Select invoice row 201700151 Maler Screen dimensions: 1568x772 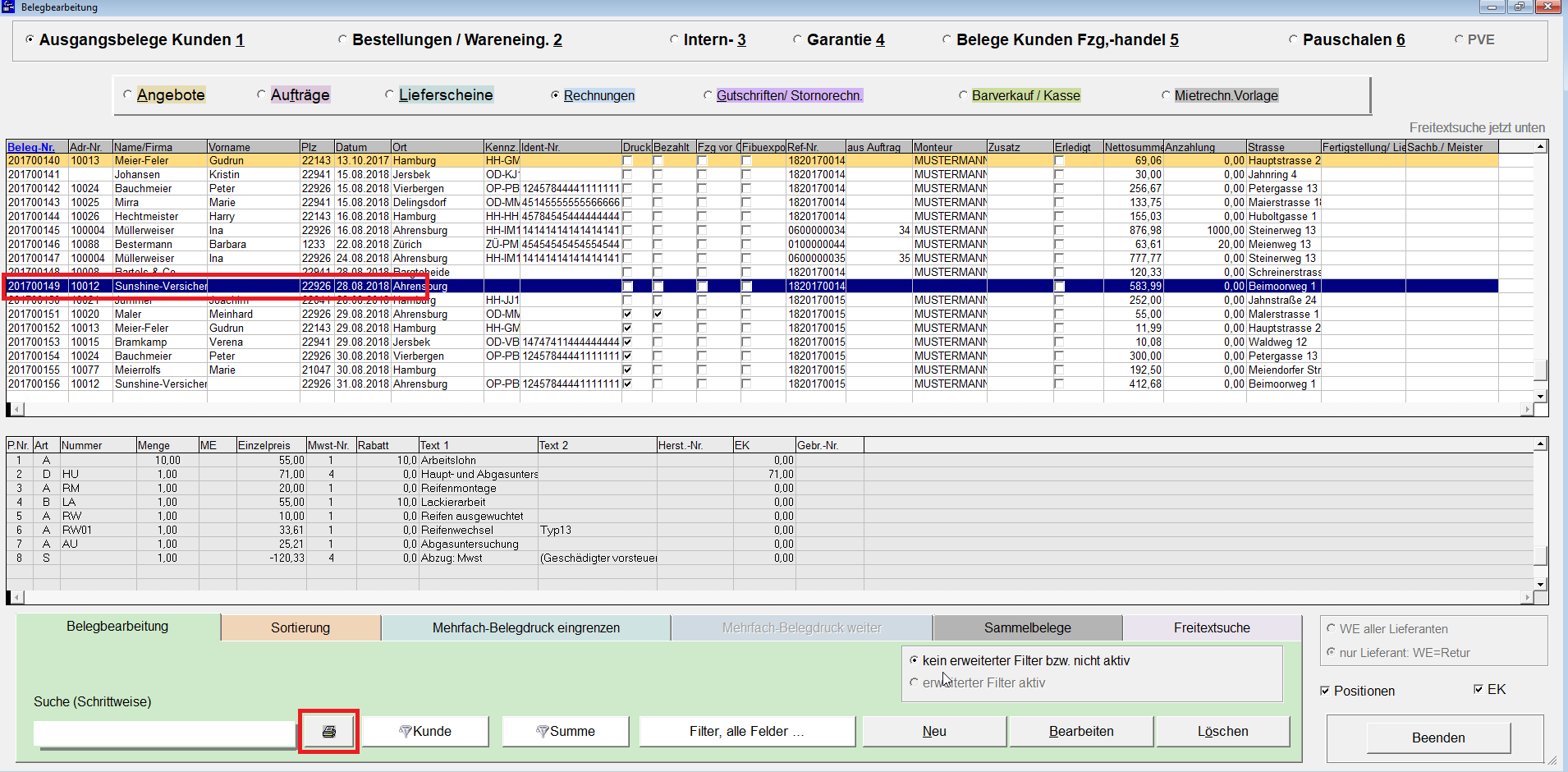(x=752, y=315)
